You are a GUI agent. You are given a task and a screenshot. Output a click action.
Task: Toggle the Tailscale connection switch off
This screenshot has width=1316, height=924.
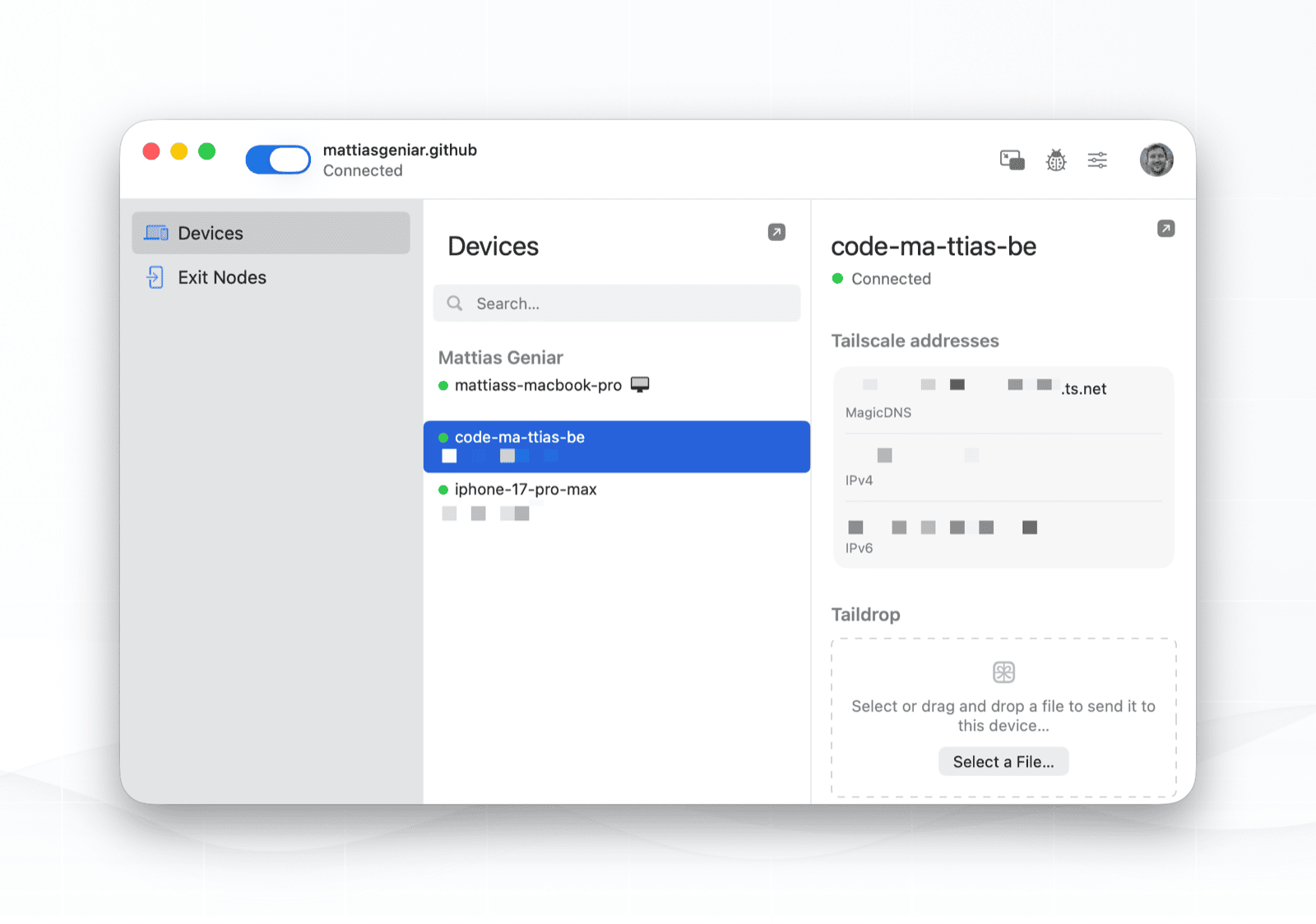[x=278, y=160]
